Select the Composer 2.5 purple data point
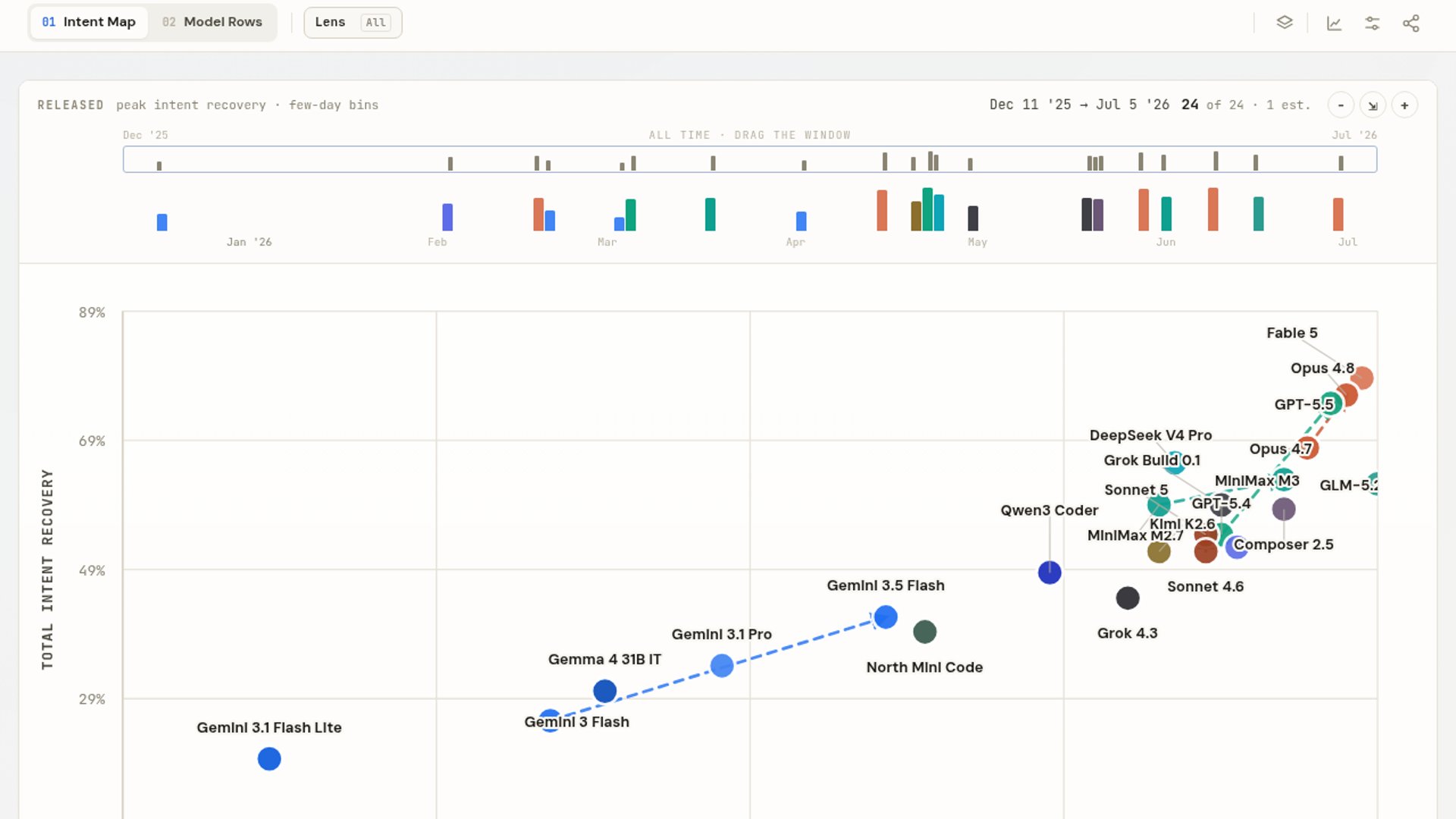This screenshot has height=819, width=1456. point(1284,509)
